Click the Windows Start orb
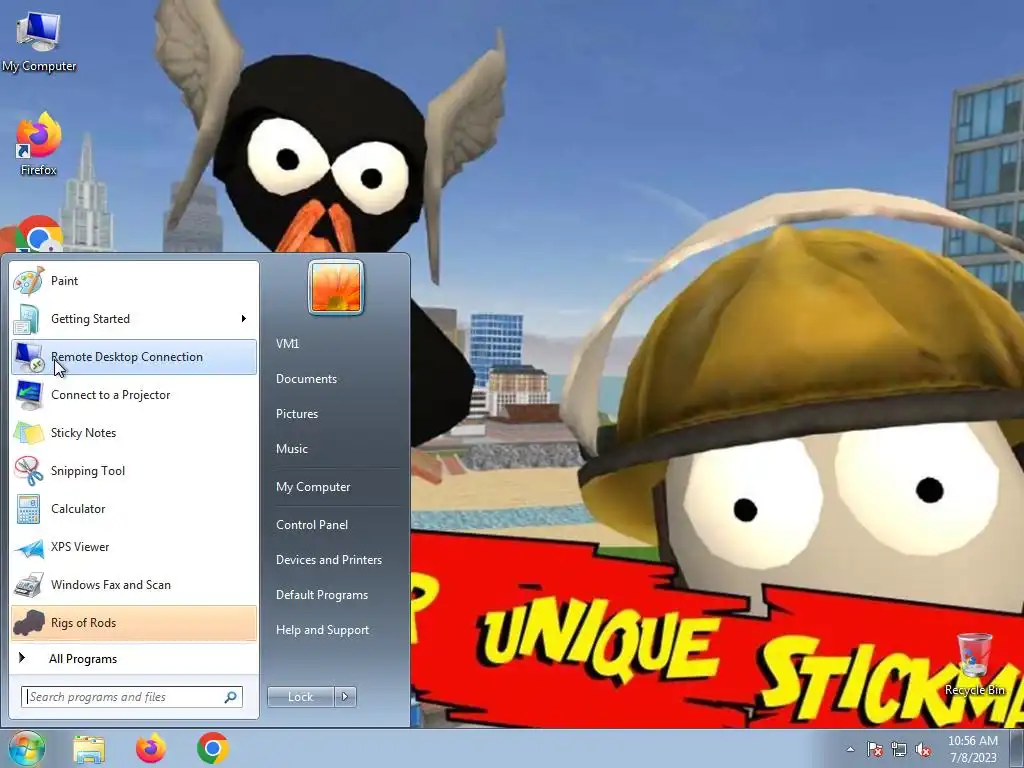This screenshot has width=1024, height=768. [27, 748]
